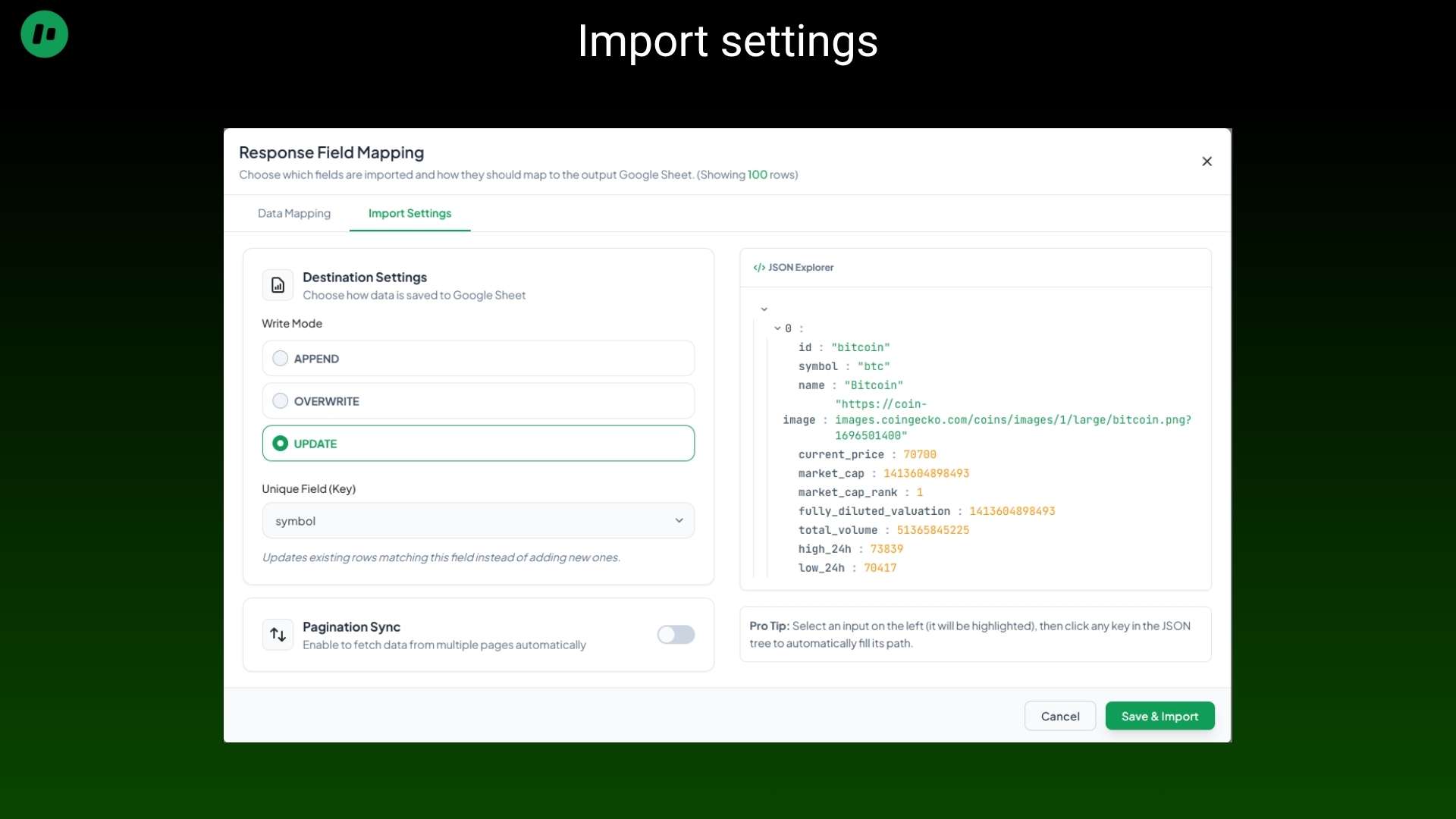Open the Unique Field (Key) dropdown

(x=678, y=520)
